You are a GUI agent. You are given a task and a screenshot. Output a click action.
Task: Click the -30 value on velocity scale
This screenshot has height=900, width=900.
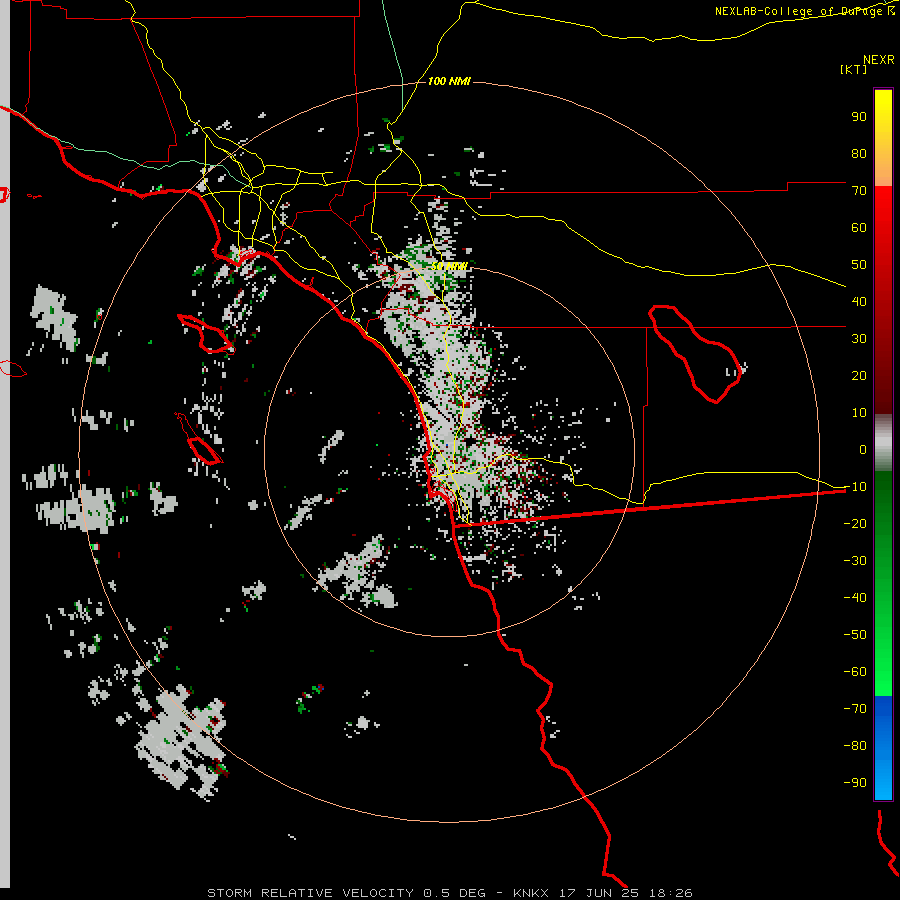coord(855,560)
